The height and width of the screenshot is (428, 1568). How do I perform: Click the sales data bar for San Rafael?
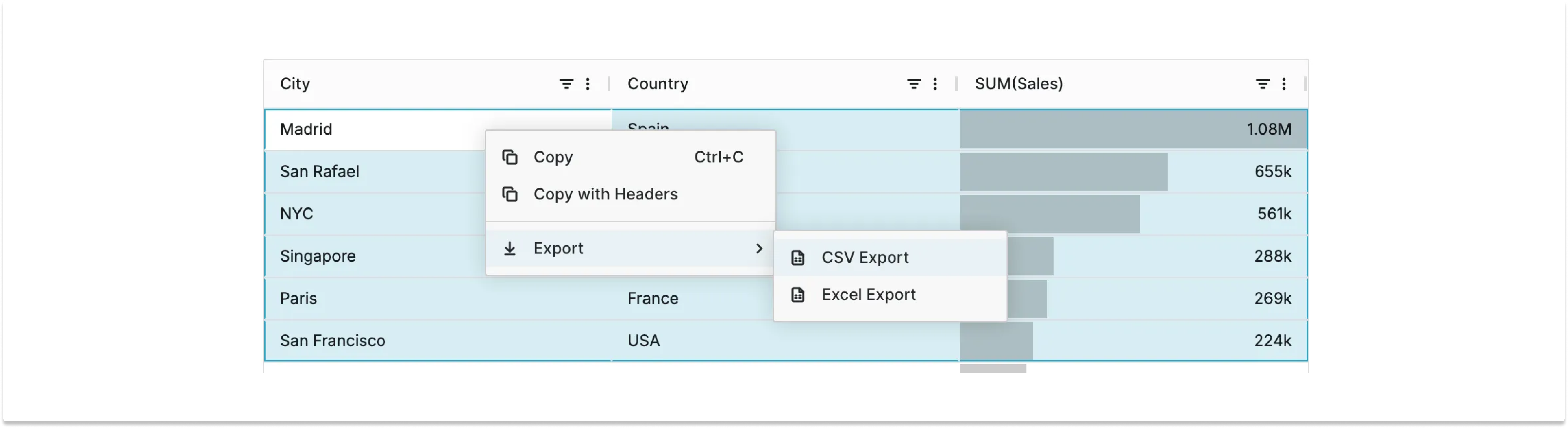click(1062, 171)
